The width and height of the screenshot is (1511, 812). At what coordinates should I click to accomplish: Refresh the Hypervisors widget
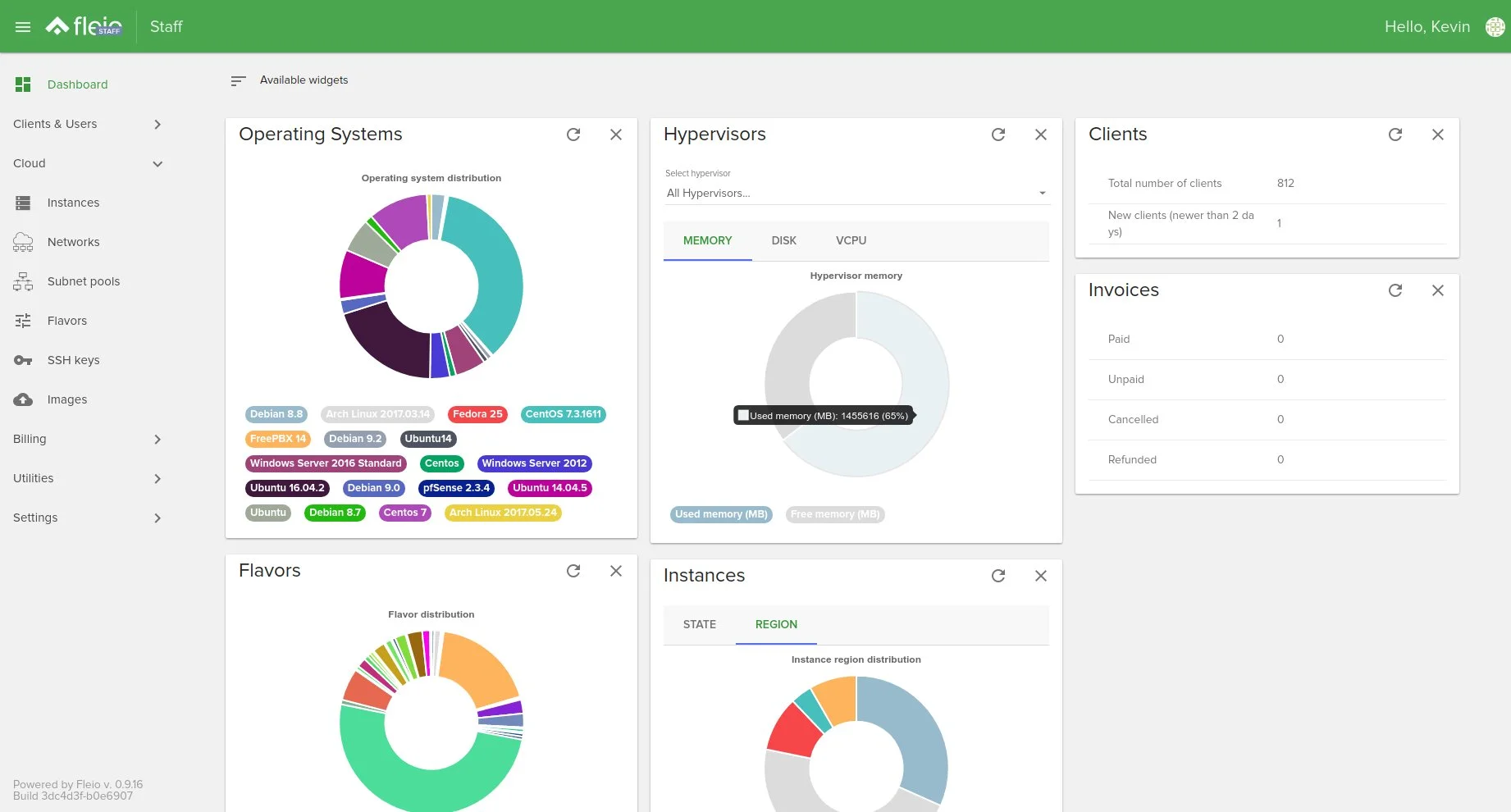click(x=998, y=135)
